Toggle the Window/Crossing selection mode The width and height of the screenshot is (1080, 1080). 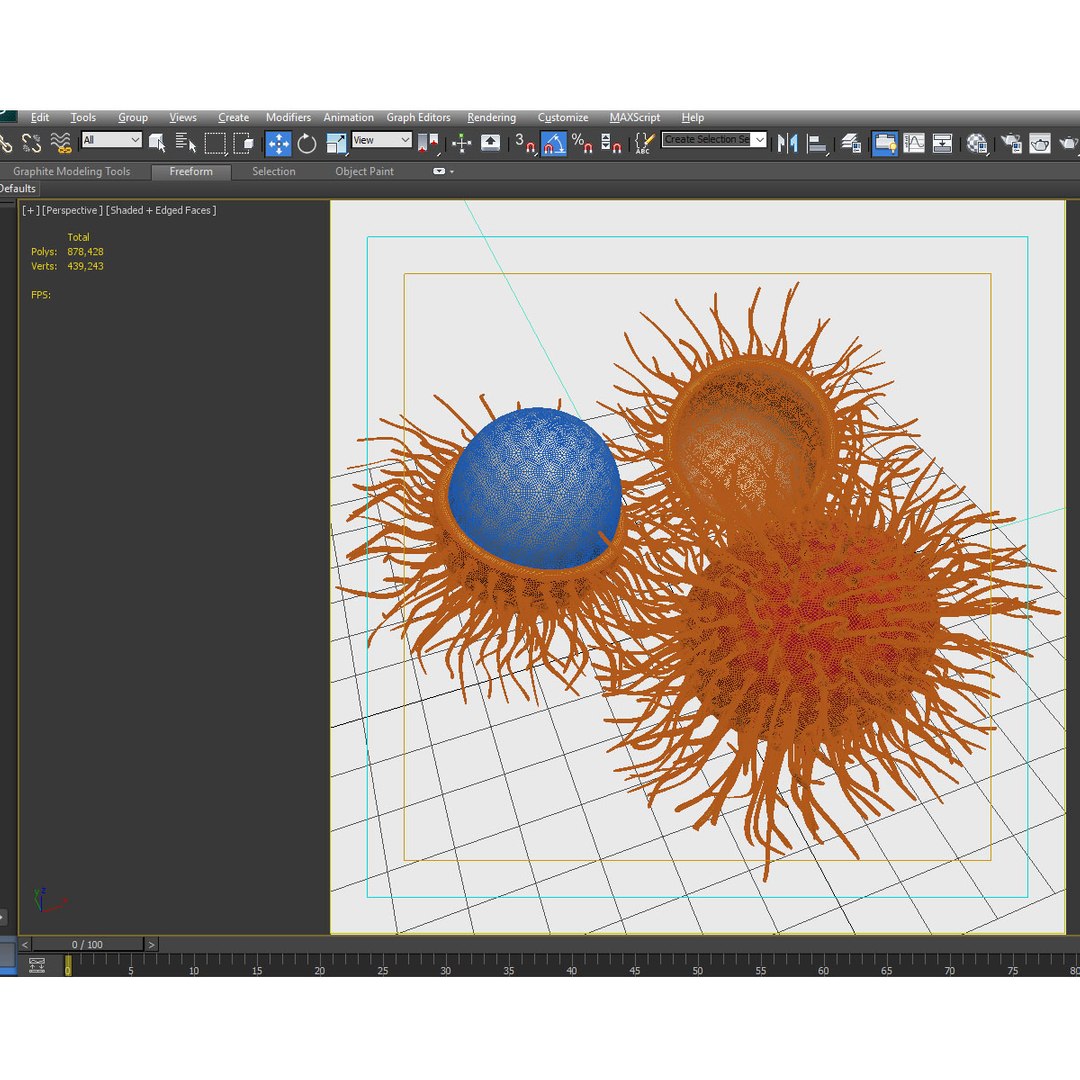(243, 143)
